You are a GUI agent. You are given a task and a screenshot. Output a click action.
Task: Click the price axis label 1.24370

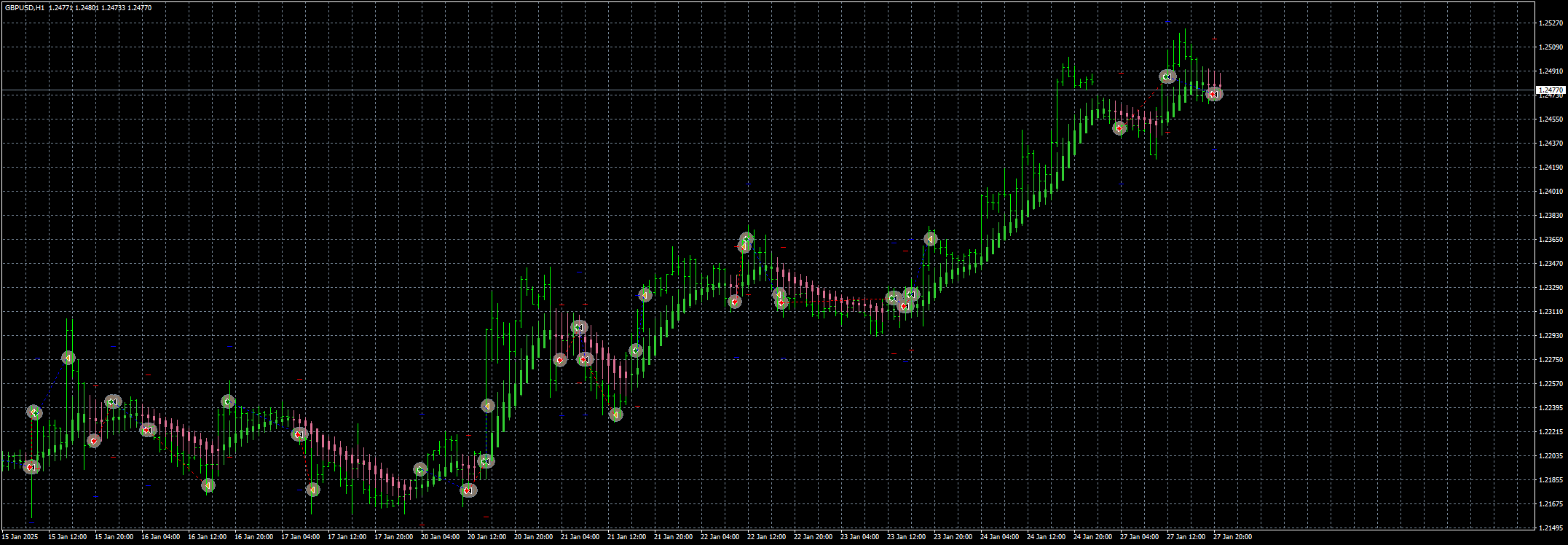tap(1551, 144)
